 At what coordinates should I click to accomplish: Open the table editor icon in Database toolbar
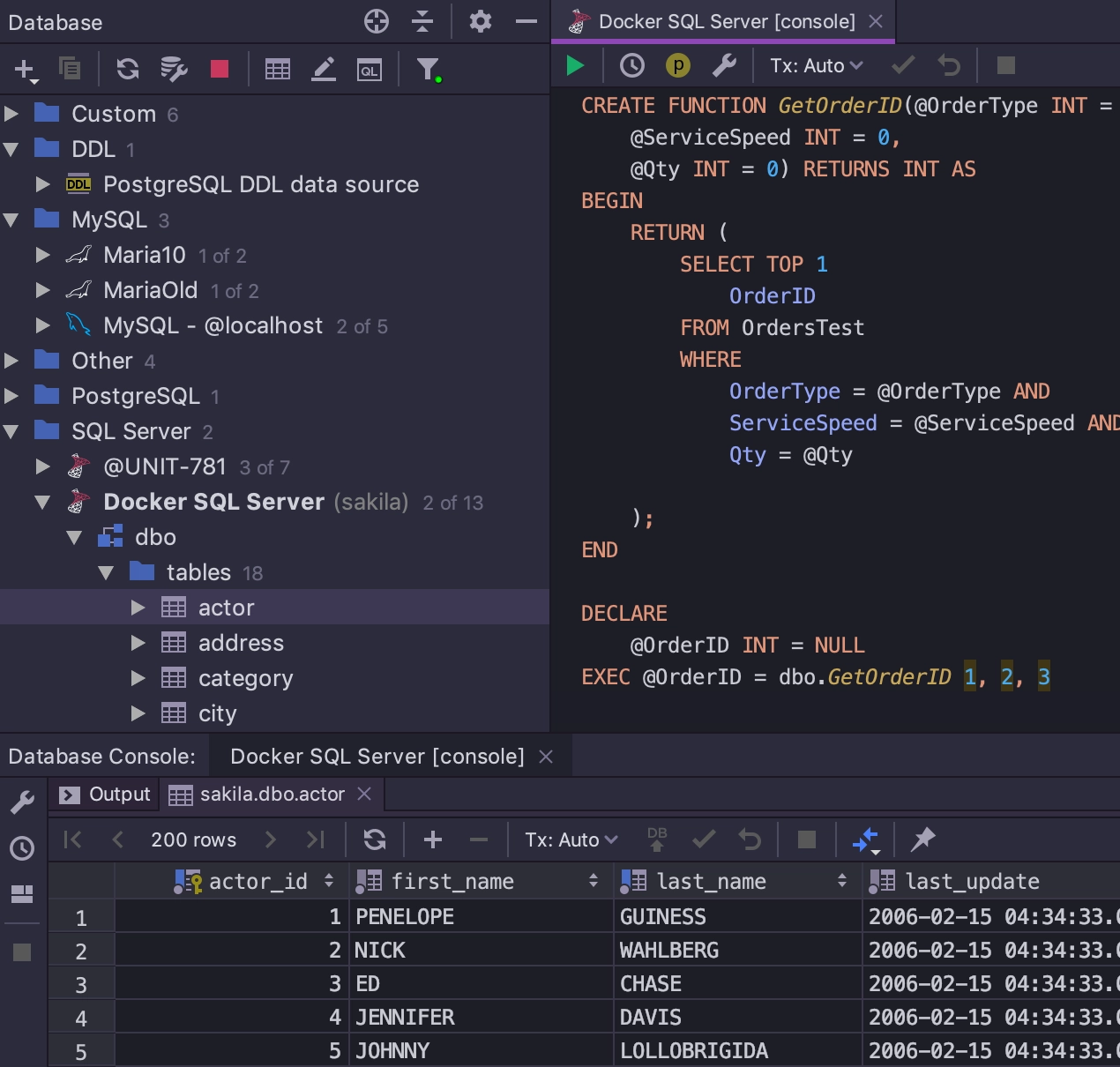click(278, 69)
